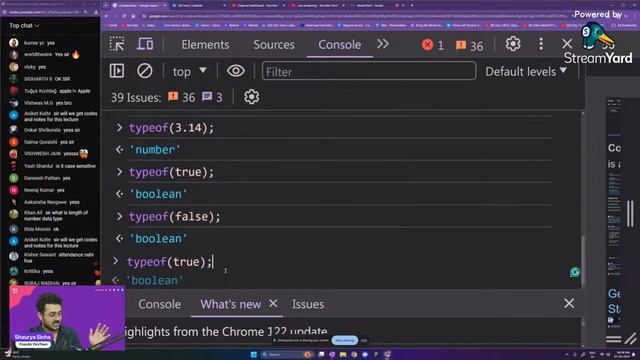Open console settings gear in issues bar
The width and height of the screenshot is (640, 360).
(x=251, y=97)
